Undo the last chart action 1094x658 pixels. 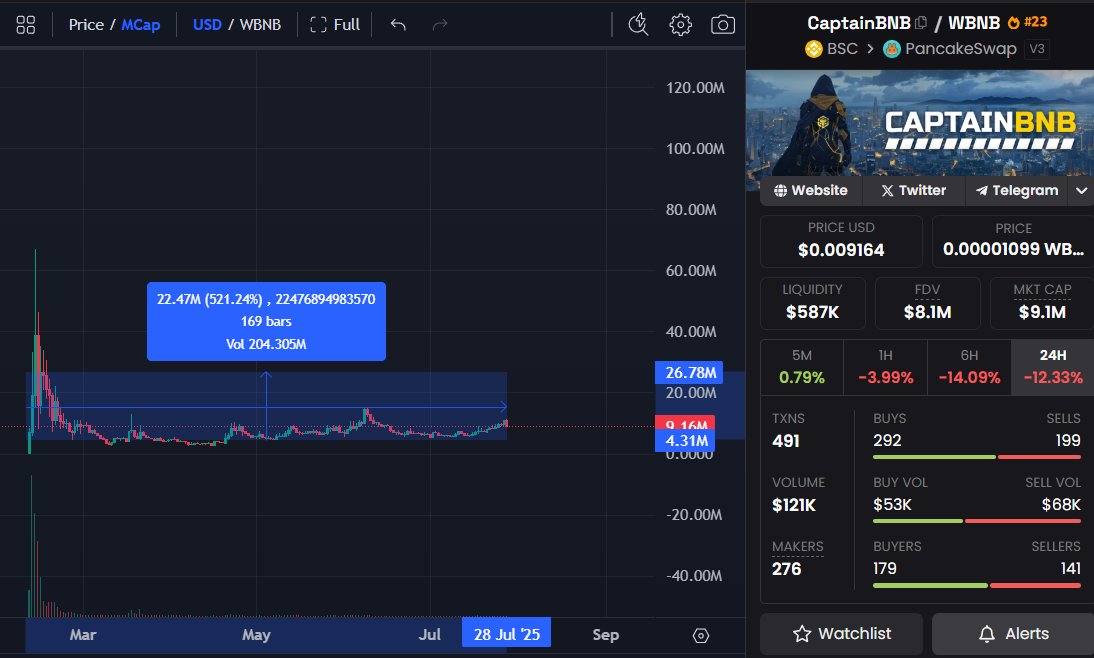coord(398,25)
